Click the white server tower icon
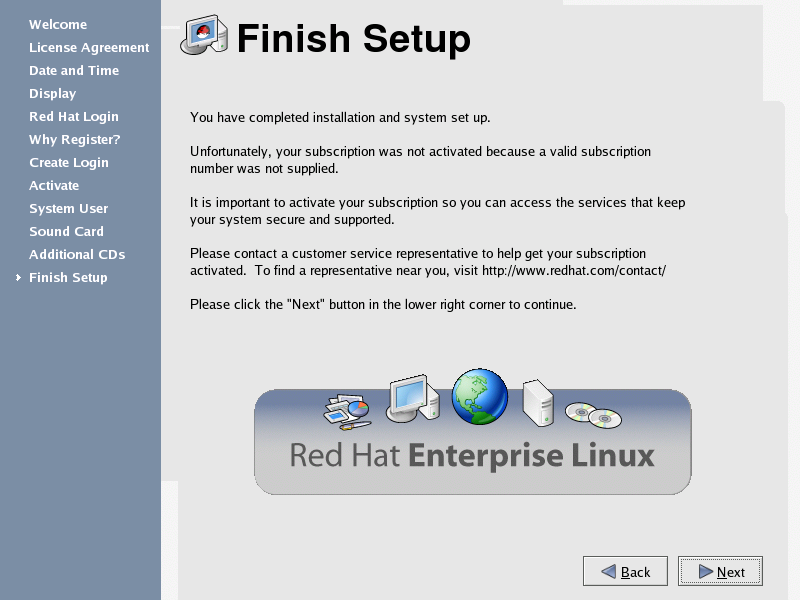 538,402
